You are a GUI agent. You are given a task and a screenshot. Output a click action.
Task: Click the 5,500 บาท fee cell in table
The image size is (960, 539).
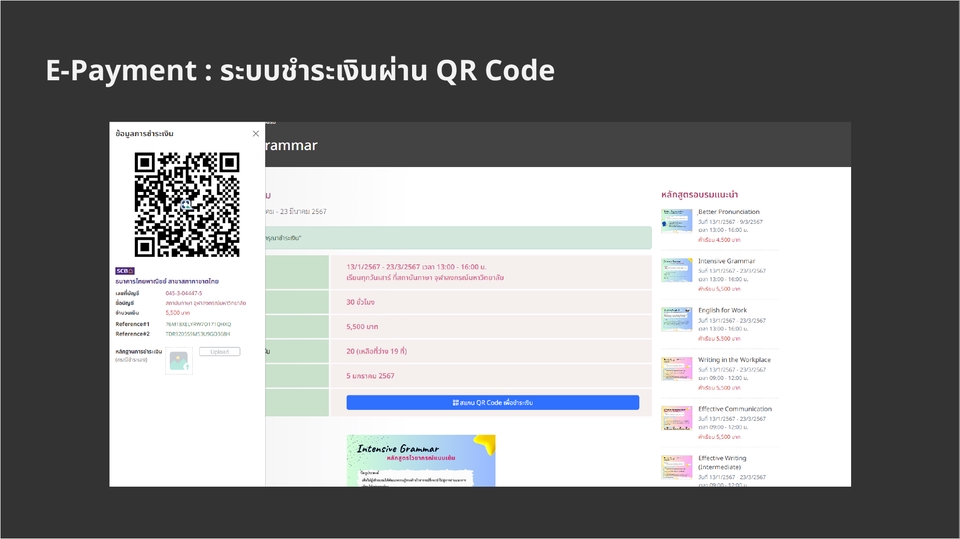click(x=490, y=327)
